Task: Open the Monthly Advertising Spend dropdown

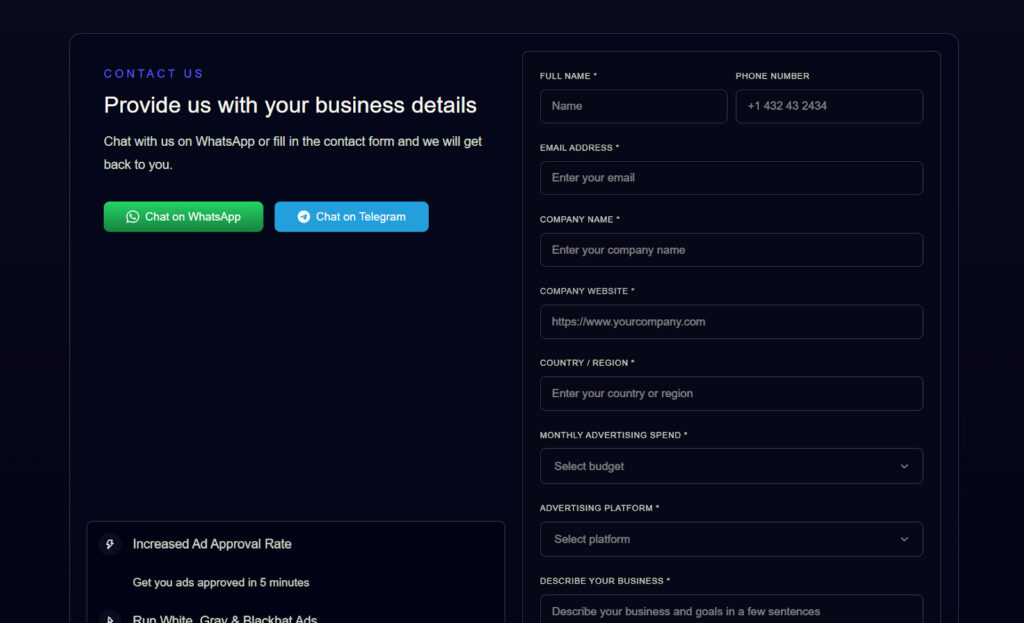Action: pyautogui.click(x=730, y=467)
